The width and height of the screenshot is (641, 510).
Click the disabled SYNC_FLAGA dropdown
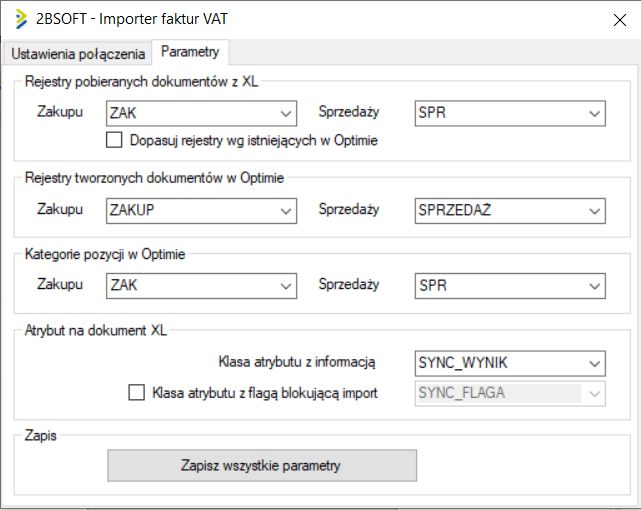(x=510, y=394)
